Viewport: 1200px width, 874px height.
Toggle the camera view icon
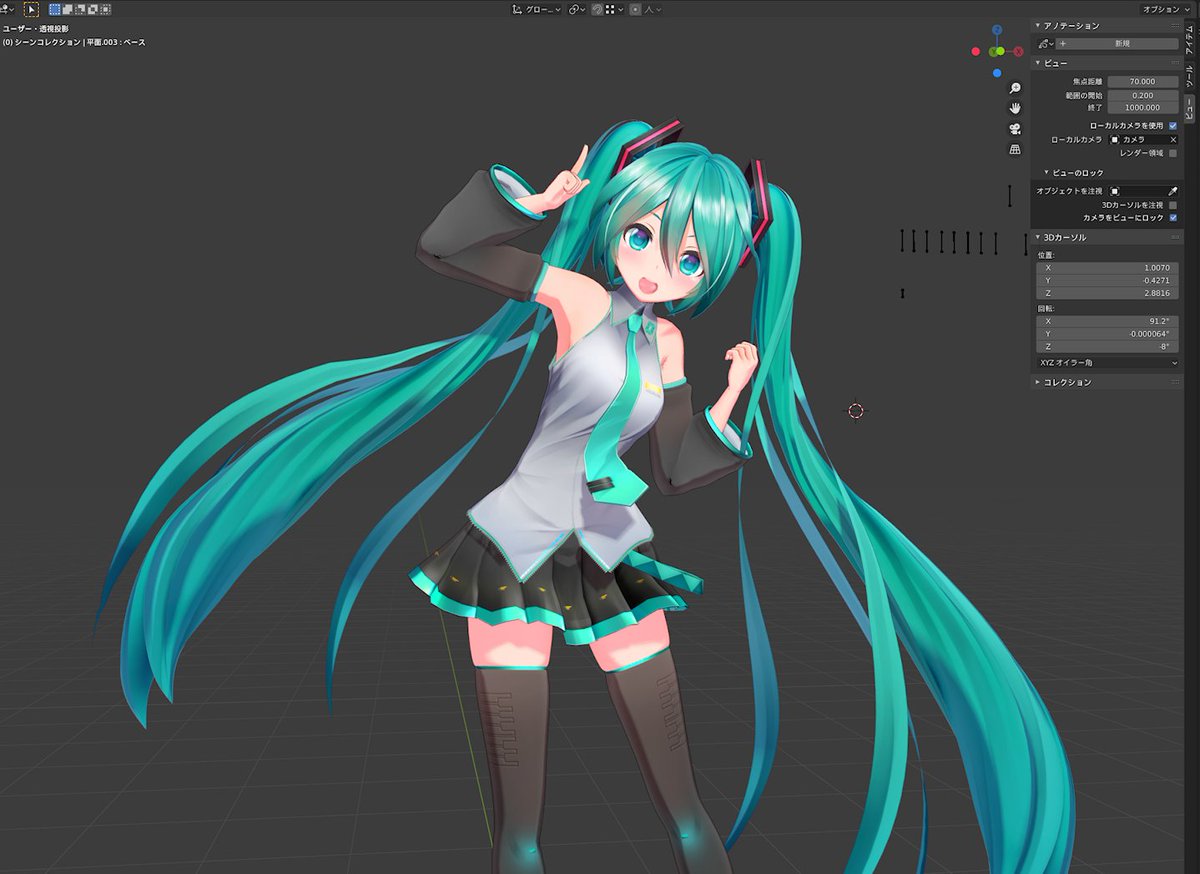1015,129
